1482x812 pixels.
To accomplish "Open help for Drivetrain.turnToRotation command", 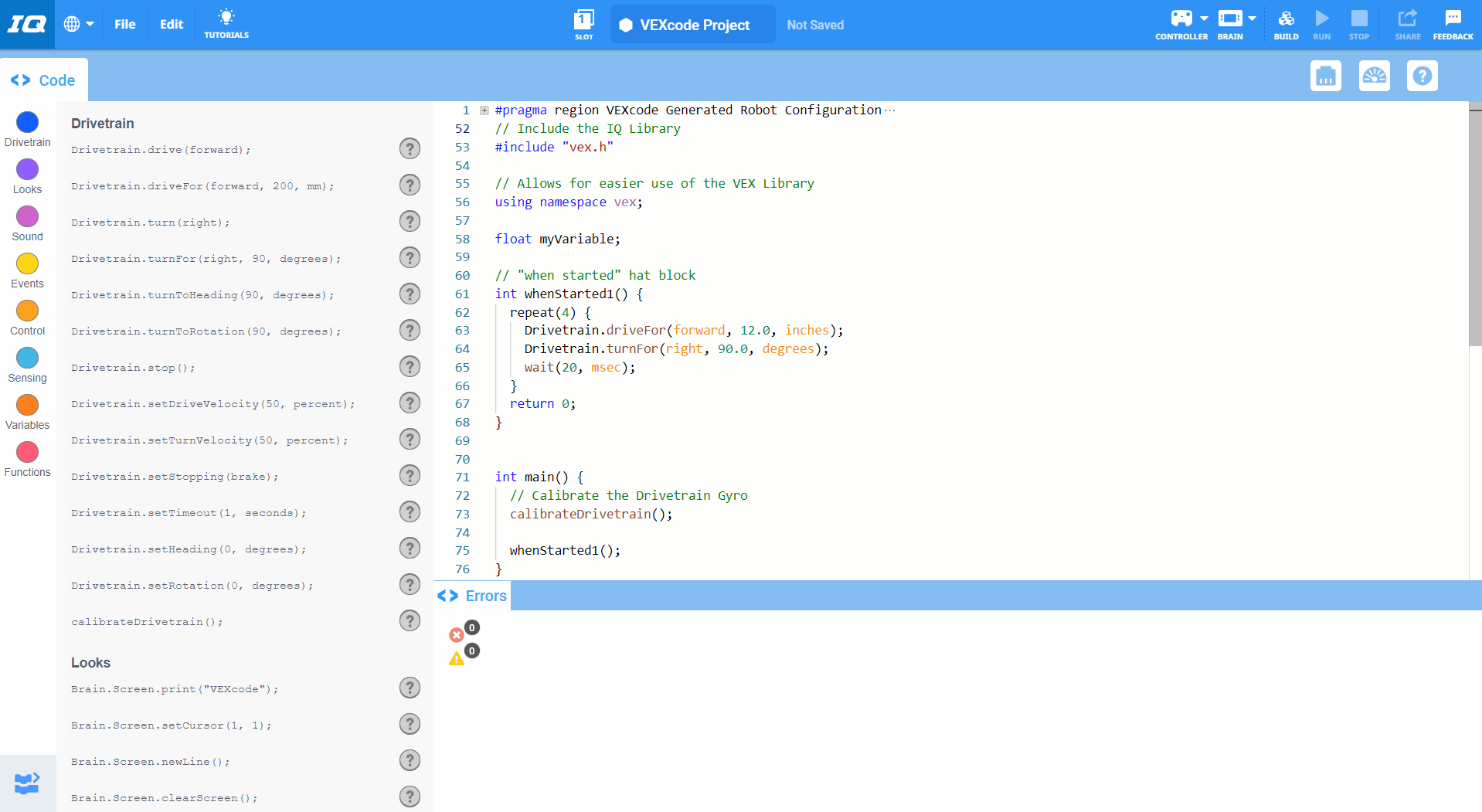I will tap(410, 330).
